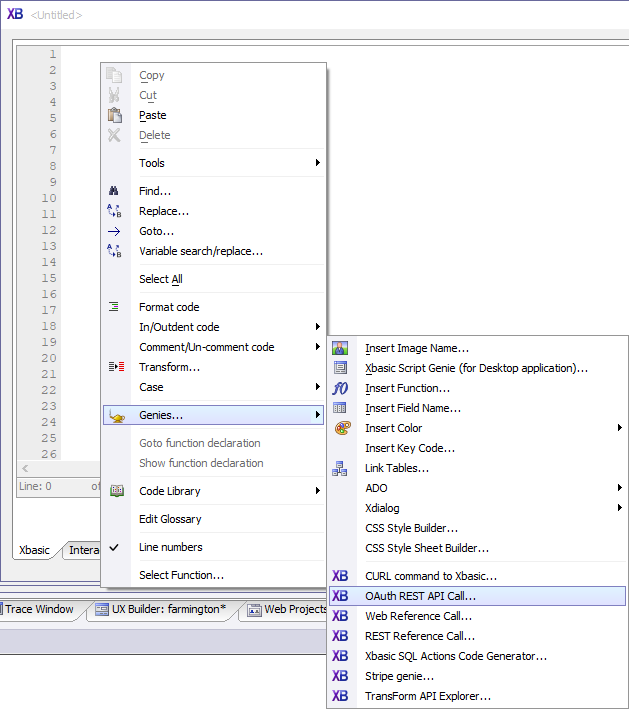Select Edit Glossary menu entry
The height and width of the screenshot is (709, 629).
[213, 519]
